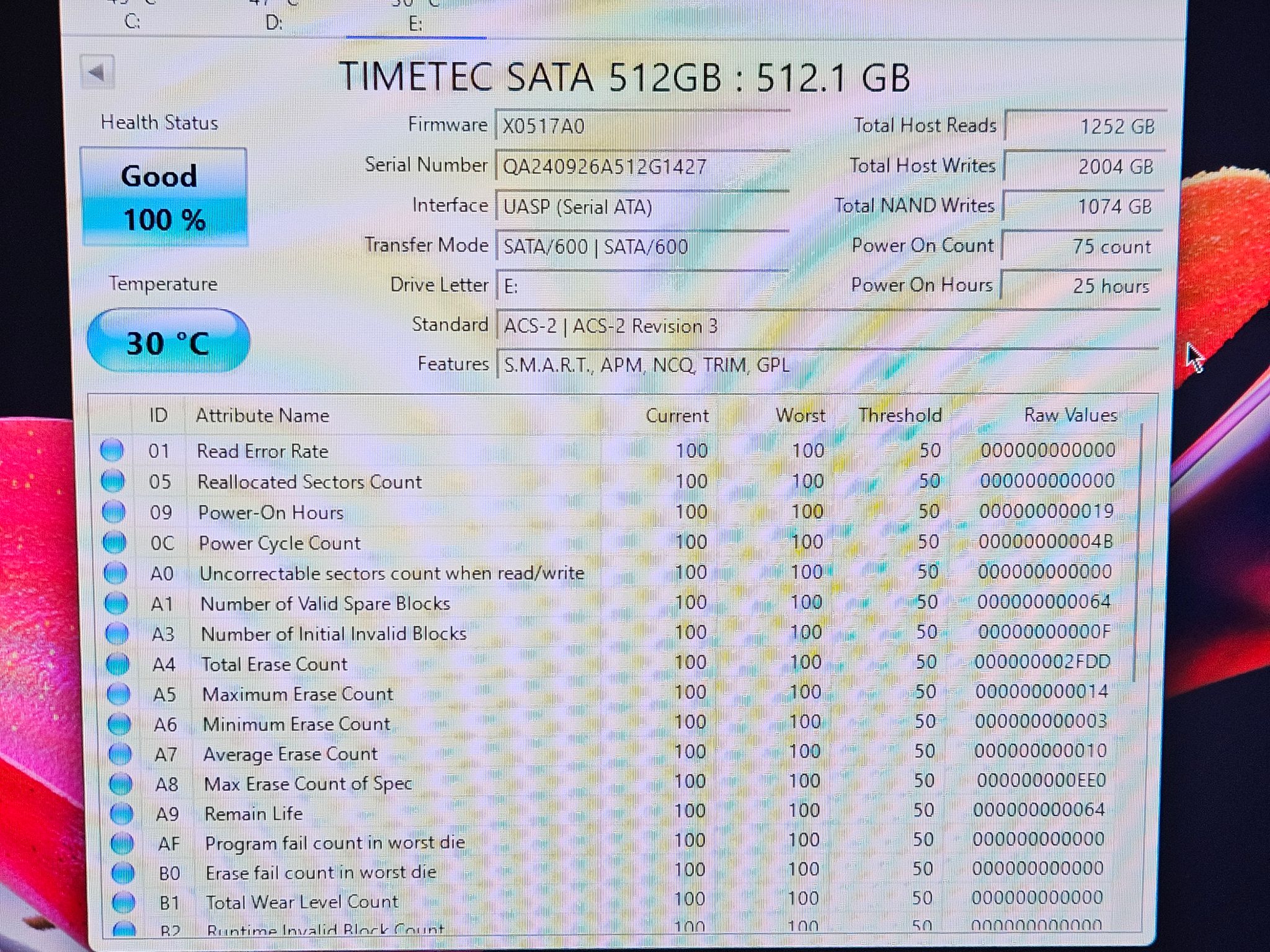The image size is (1270, 952).
Task: Click the status icon for attribute A0
Action: pos(115,573)
